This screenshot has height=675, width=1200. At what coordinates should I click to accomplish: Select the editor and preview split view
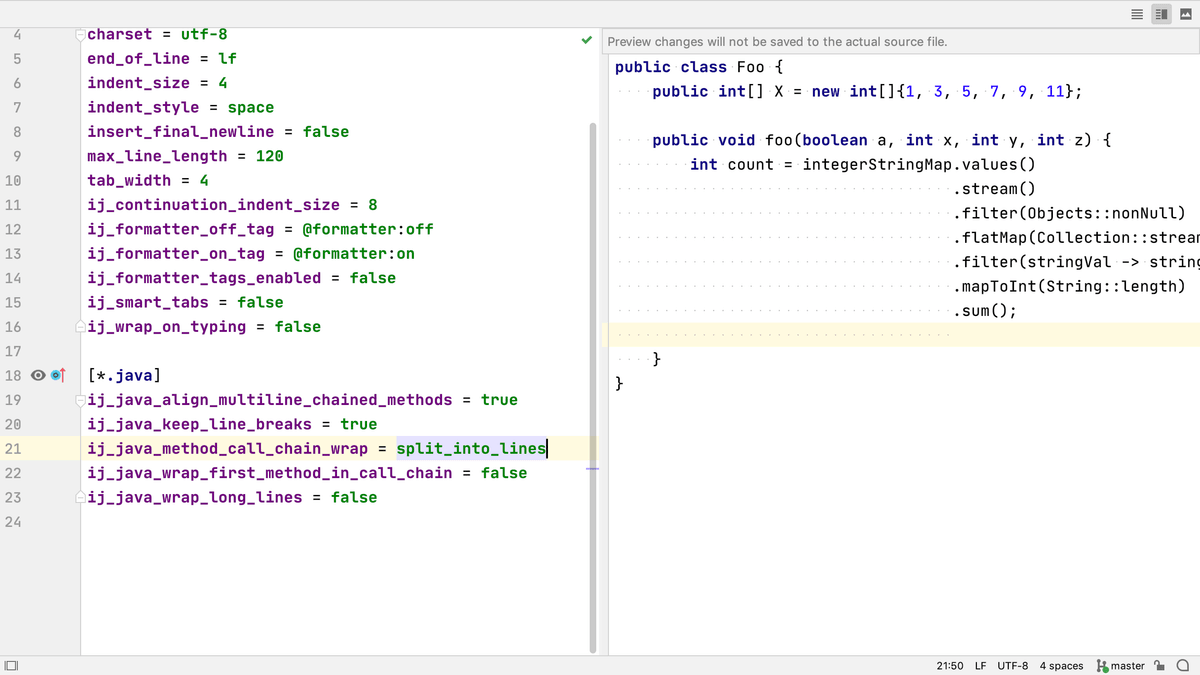[1161, 13]
